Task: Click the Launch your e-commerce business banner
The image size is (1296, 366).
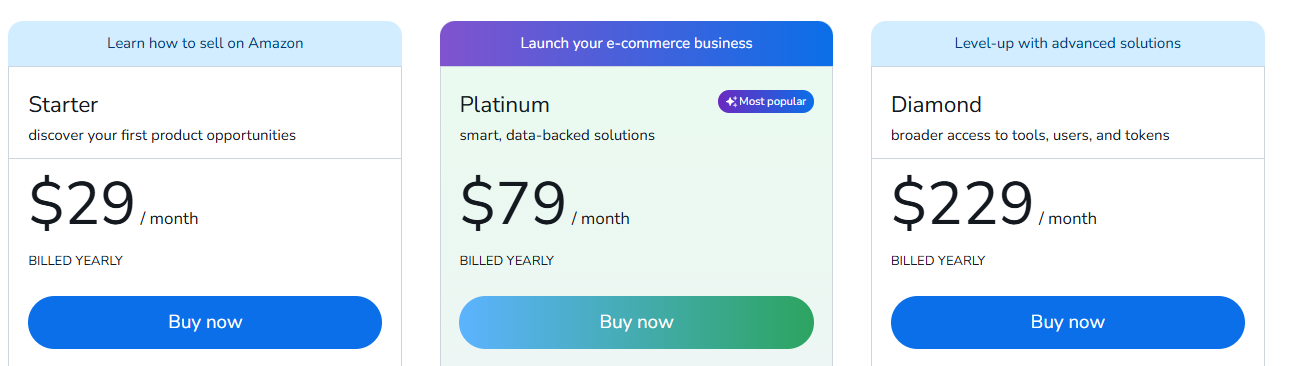Action: (636, 43)
